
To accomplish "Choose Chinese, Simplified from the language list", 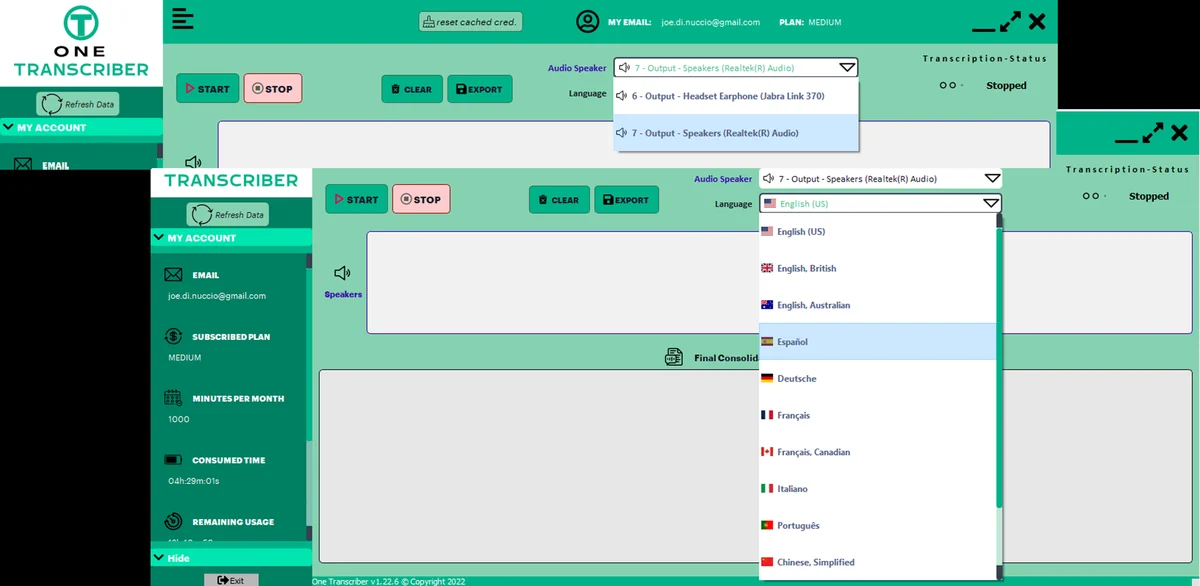I will point(877,562).
